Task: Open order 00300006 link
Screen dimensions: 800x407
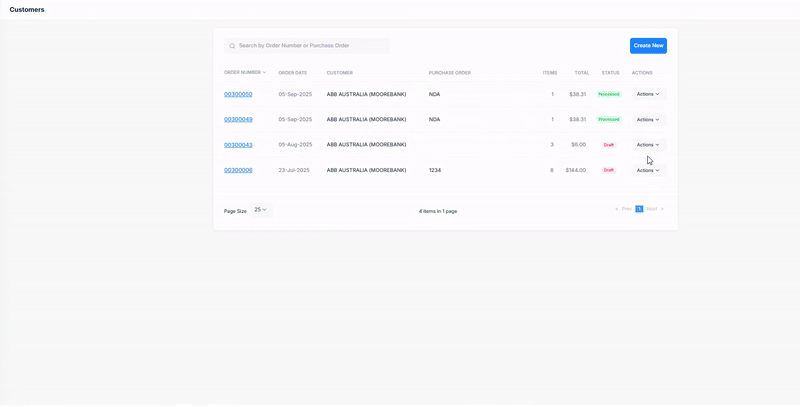Action: pos(238,170)
